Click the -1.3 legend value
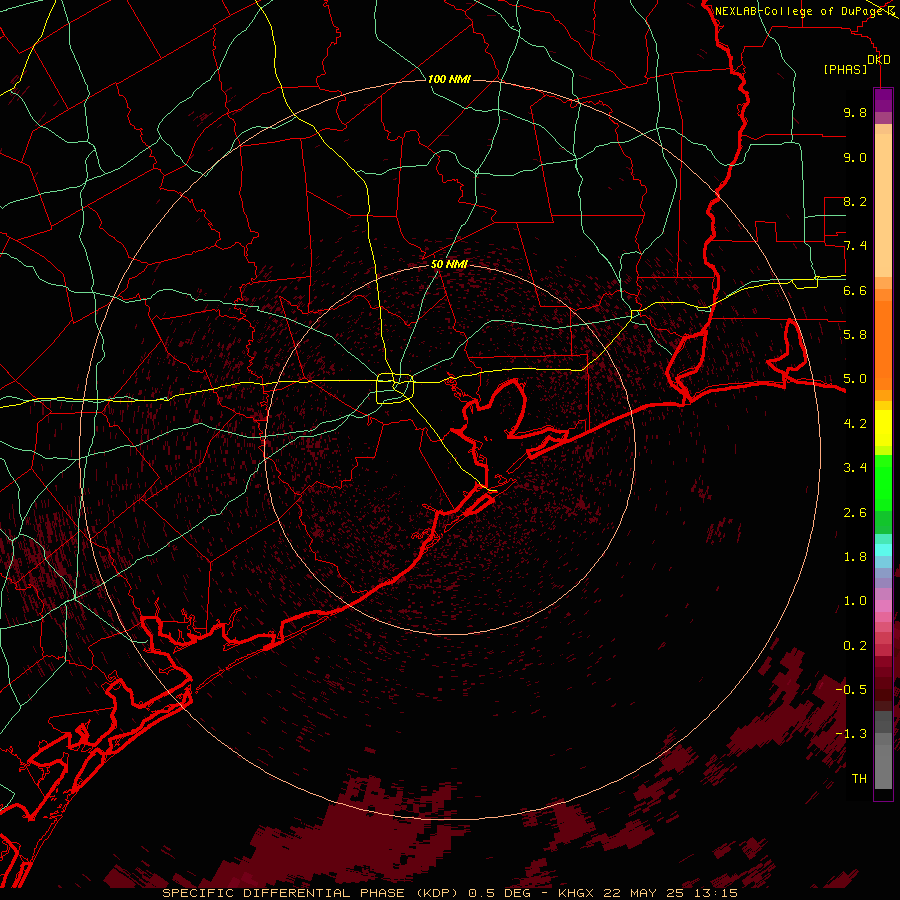This screenshot has width=900, height=900. tap(851, 734)
